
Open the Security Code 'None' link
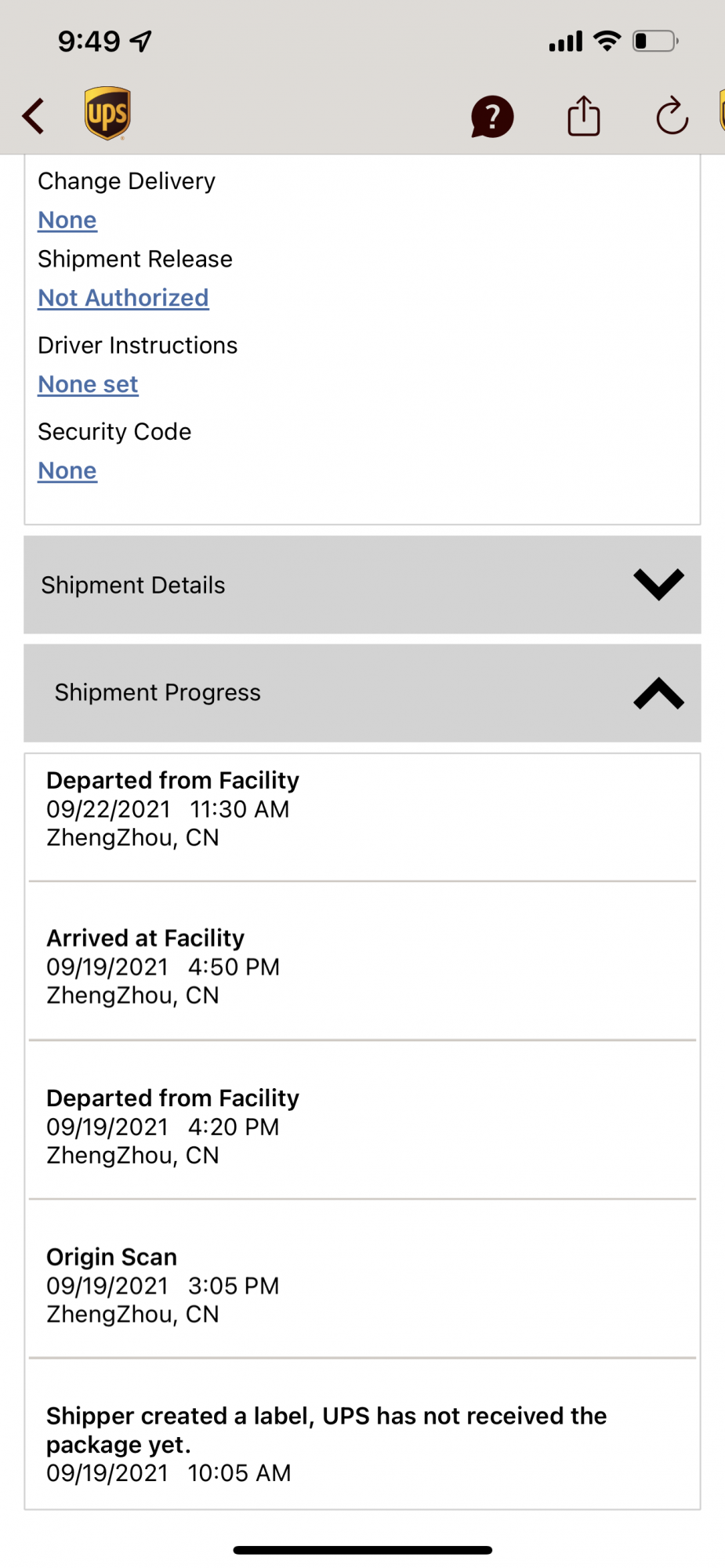(67, 470)
